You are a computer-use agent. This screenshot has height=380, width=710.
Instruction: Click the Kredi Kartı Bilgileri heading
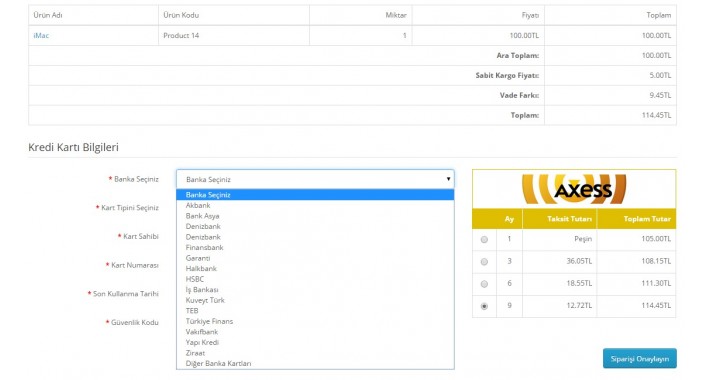point(73,147)
